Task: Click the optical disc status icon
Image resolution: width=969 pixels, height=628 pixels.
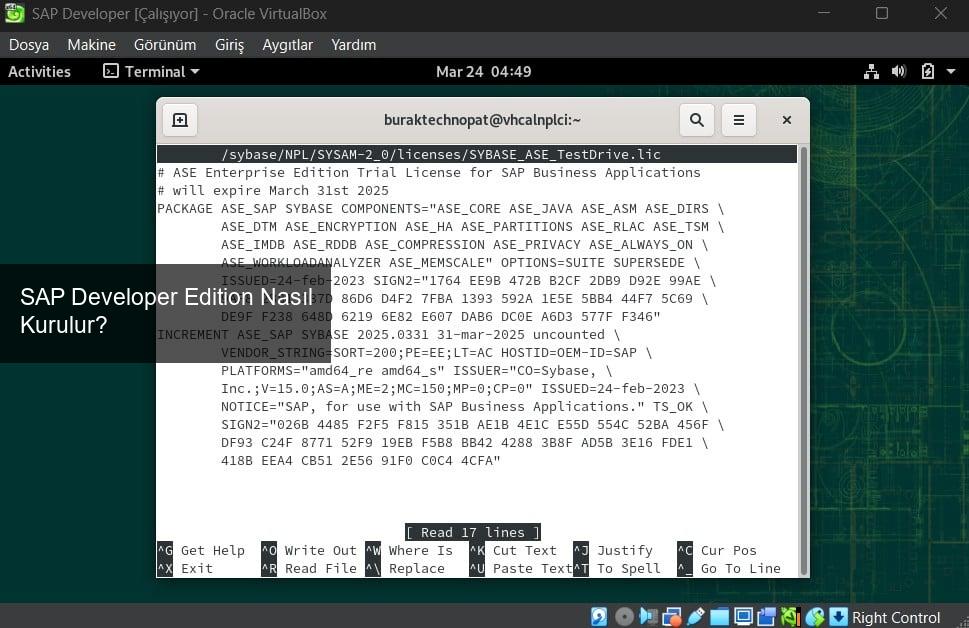Action: click(624, 617)
